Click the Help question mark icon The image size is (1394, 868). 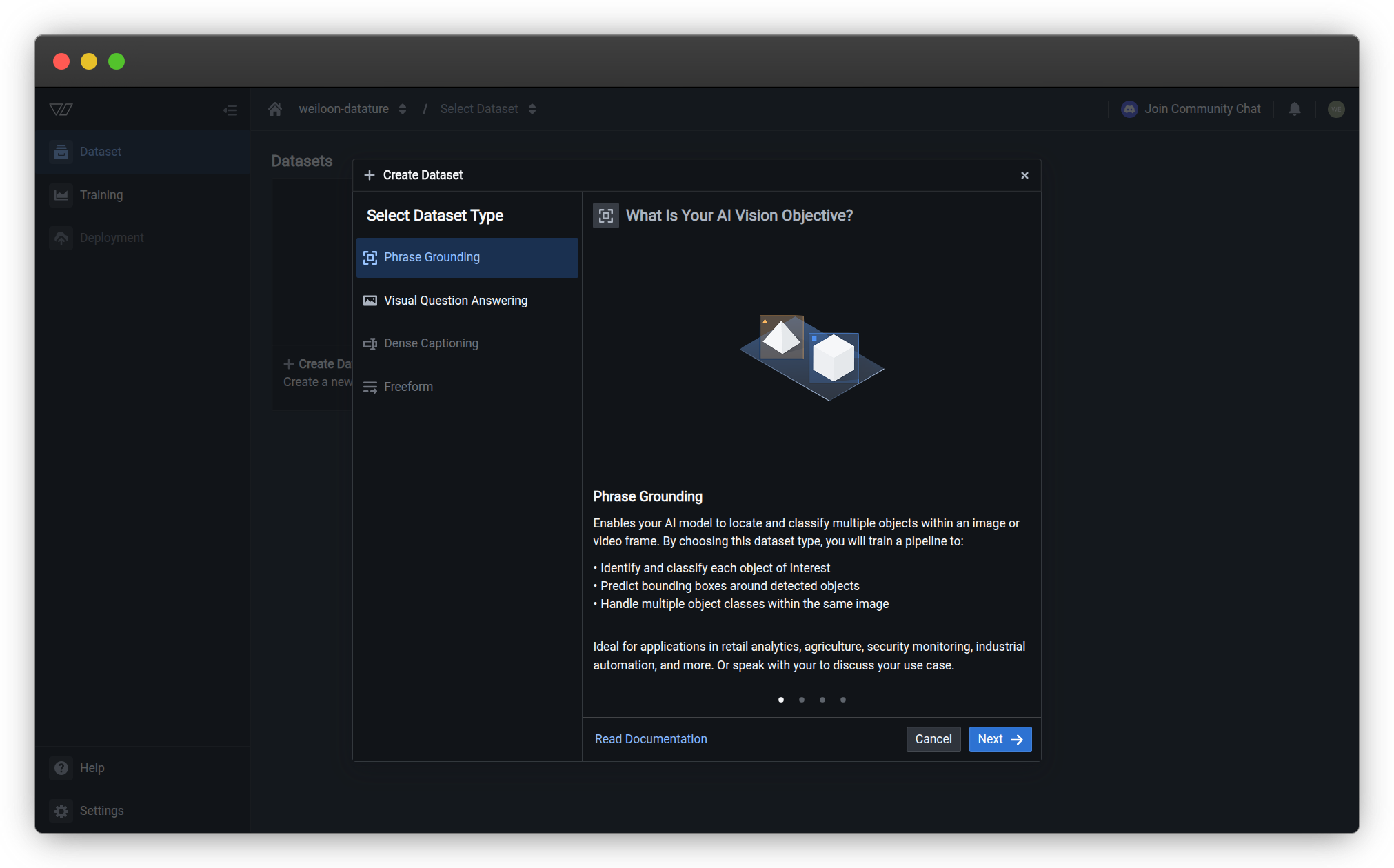tap(61, 767)
